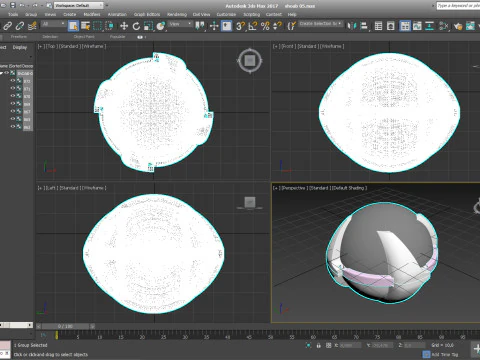Toggle Keyboard Shortcut Override

coord(227,26)
